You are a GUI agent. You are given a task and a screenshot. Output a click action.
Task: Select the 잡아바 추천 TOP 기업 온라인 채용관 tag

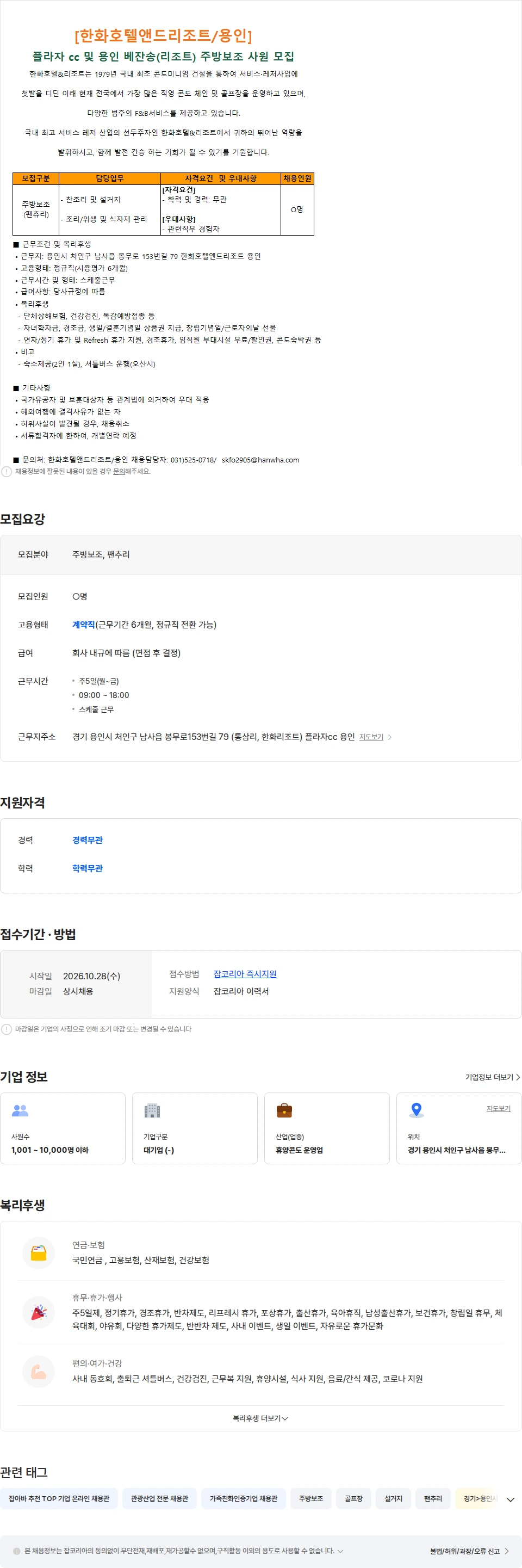59,1498
